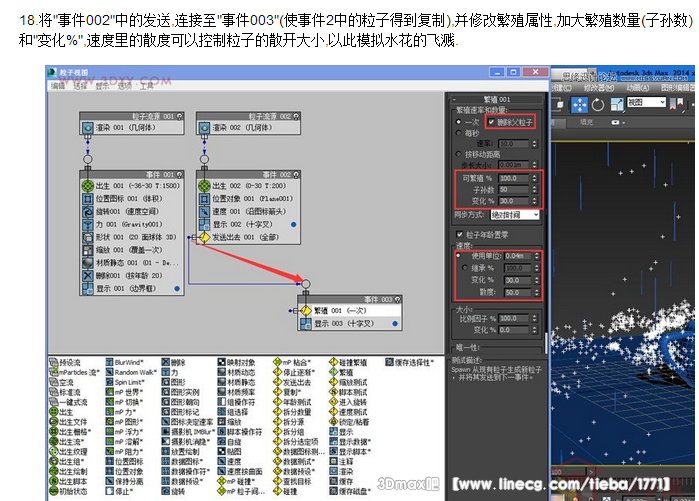This screenshot has height=501, width=699.
Task: Select the 力 001 Gravity operator
Action: [x=132, y=224]
